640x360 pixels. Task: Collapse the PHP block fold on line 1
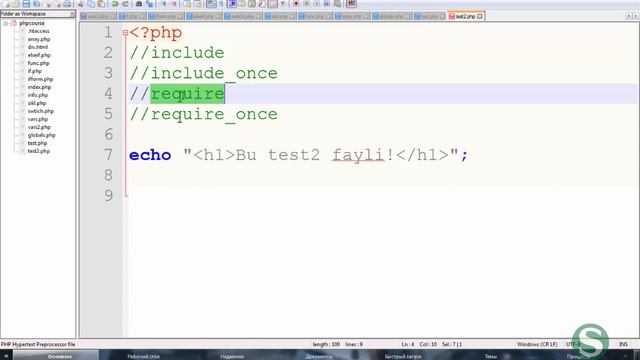(125, 33)
